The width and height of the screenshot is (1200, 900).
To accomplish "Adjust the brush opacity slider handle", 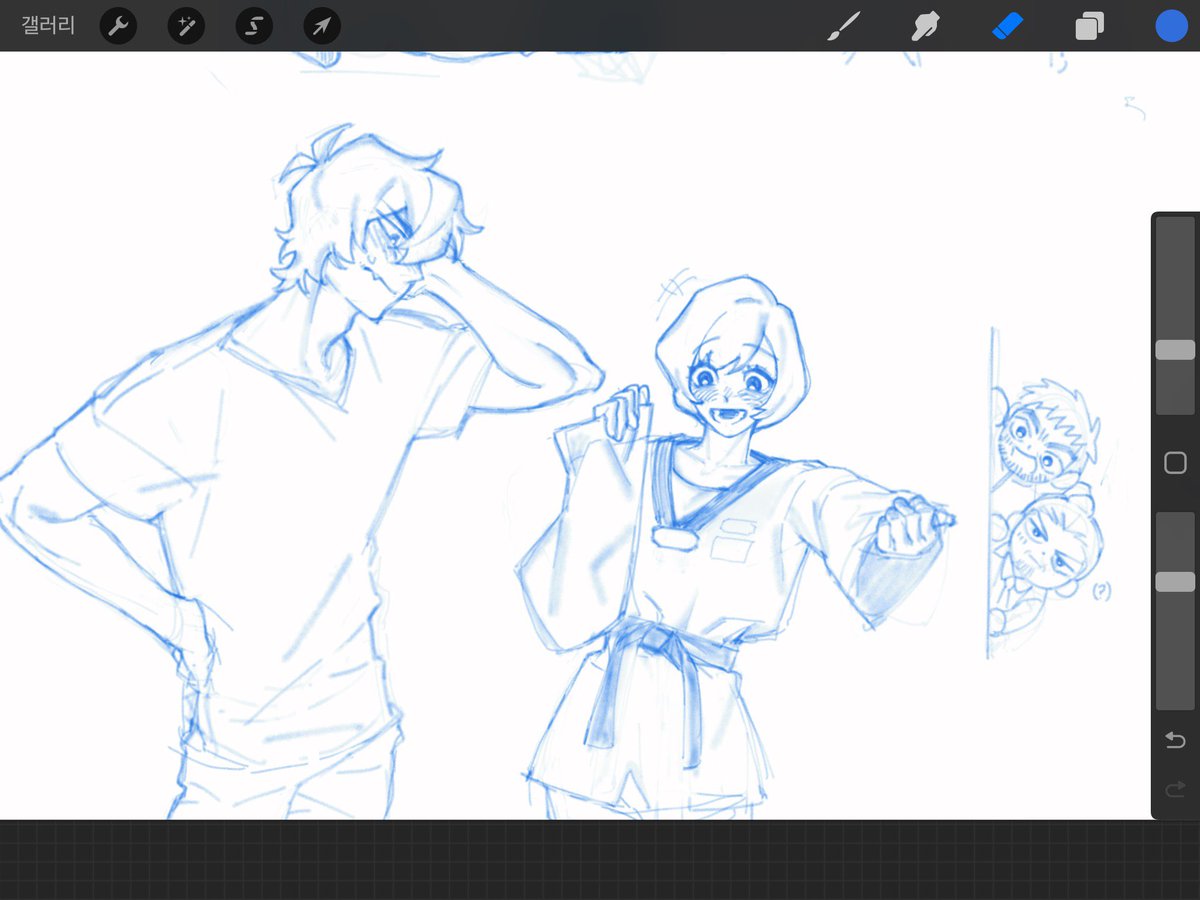I will (x=1175, y=582).
